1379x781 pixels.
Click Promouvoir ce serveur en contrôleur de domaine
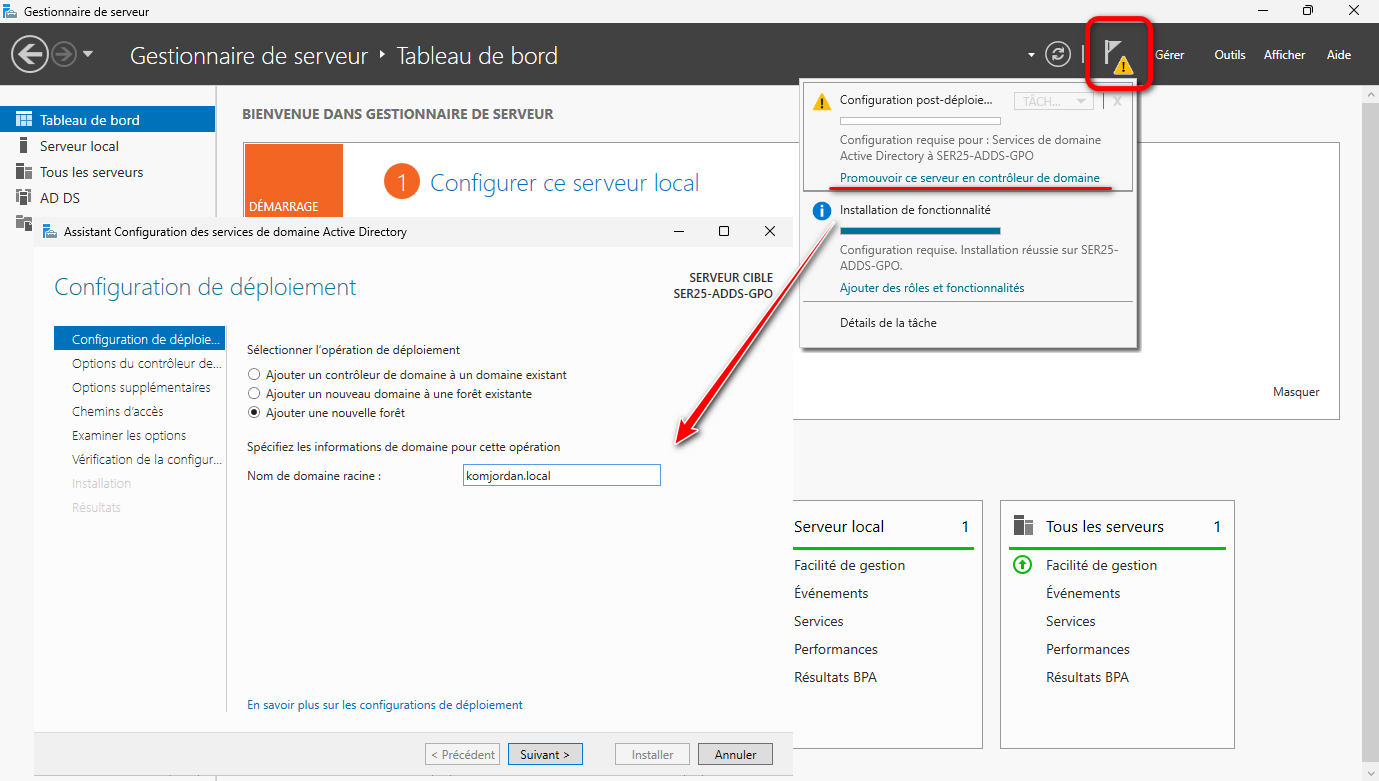(969, 178)
